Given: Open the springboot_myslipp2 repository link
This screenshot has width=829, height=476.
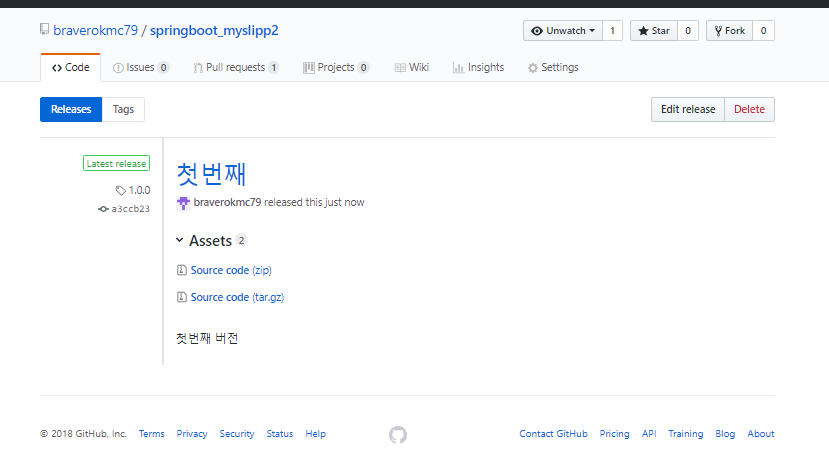Looking at the screenshot, I should 214,31.
